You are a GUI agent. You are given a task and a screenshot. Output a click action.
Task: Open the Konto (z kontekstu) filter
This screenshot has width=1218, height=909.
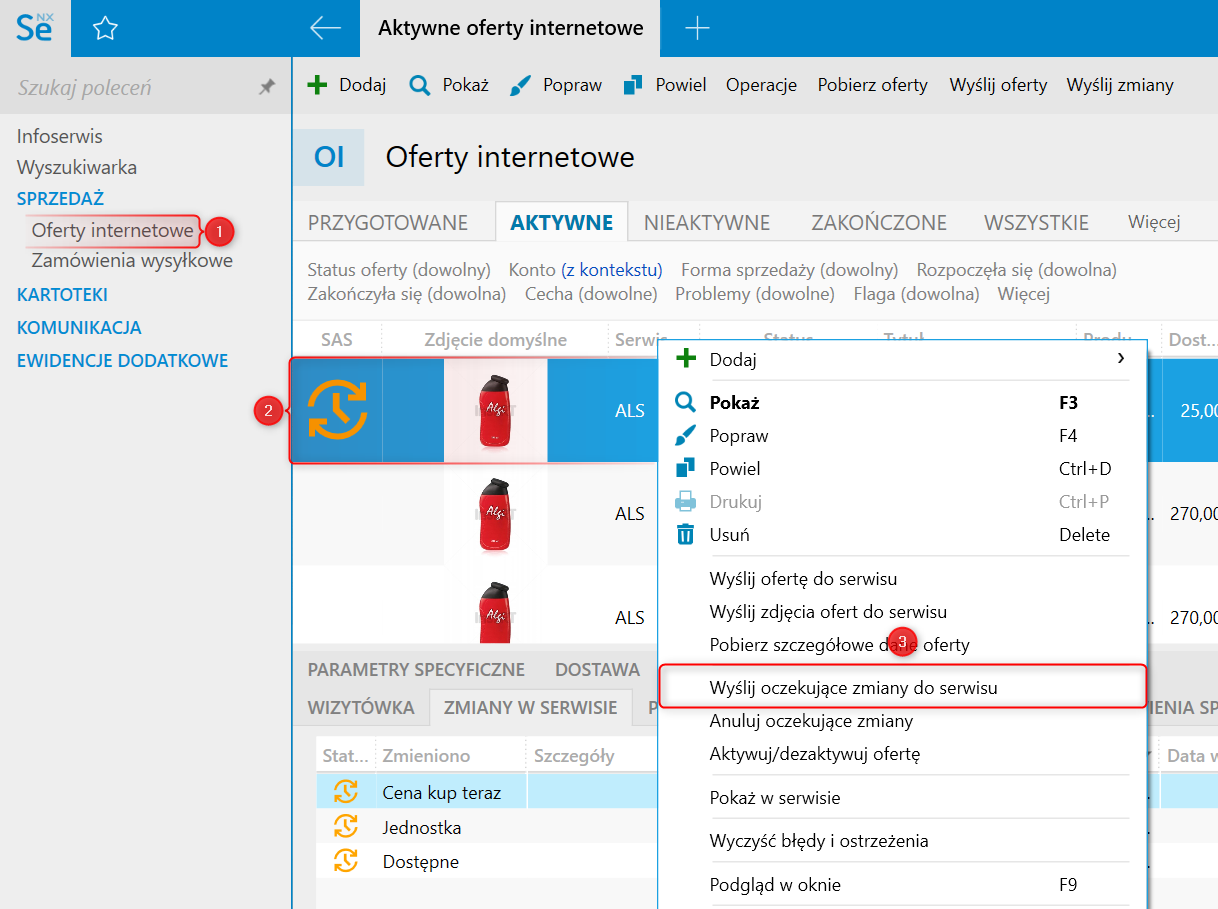(x=586, y=270)
